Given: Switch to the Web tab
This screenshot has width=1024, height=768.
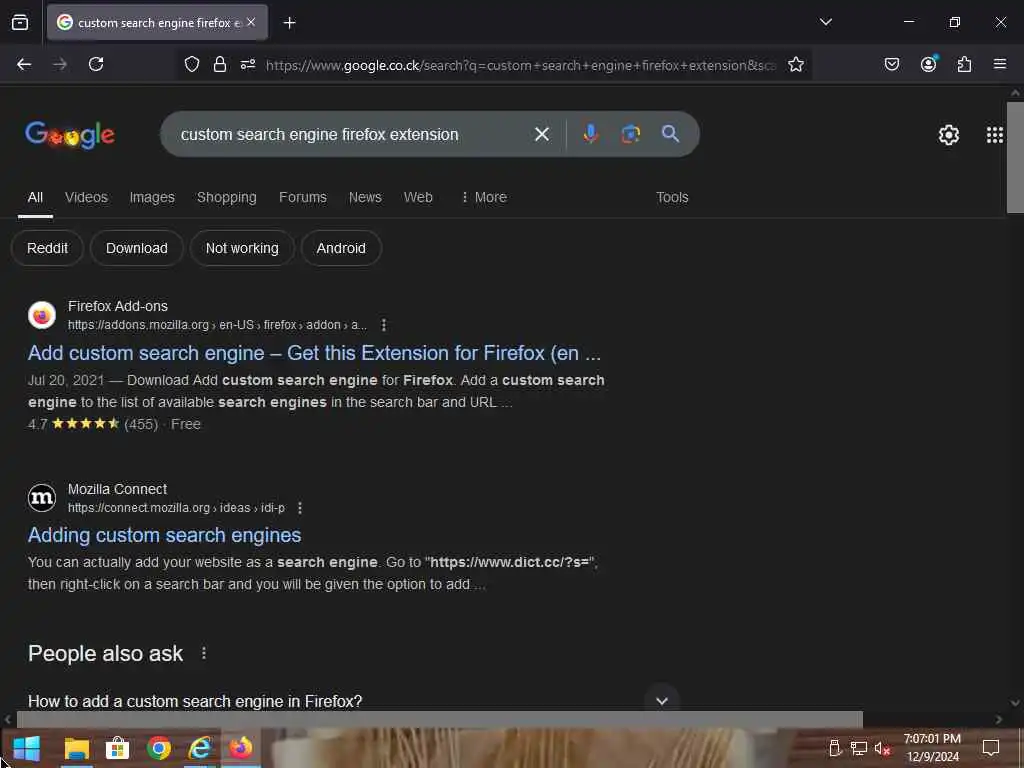Looking at the screenshot, I should coord(418,197).
